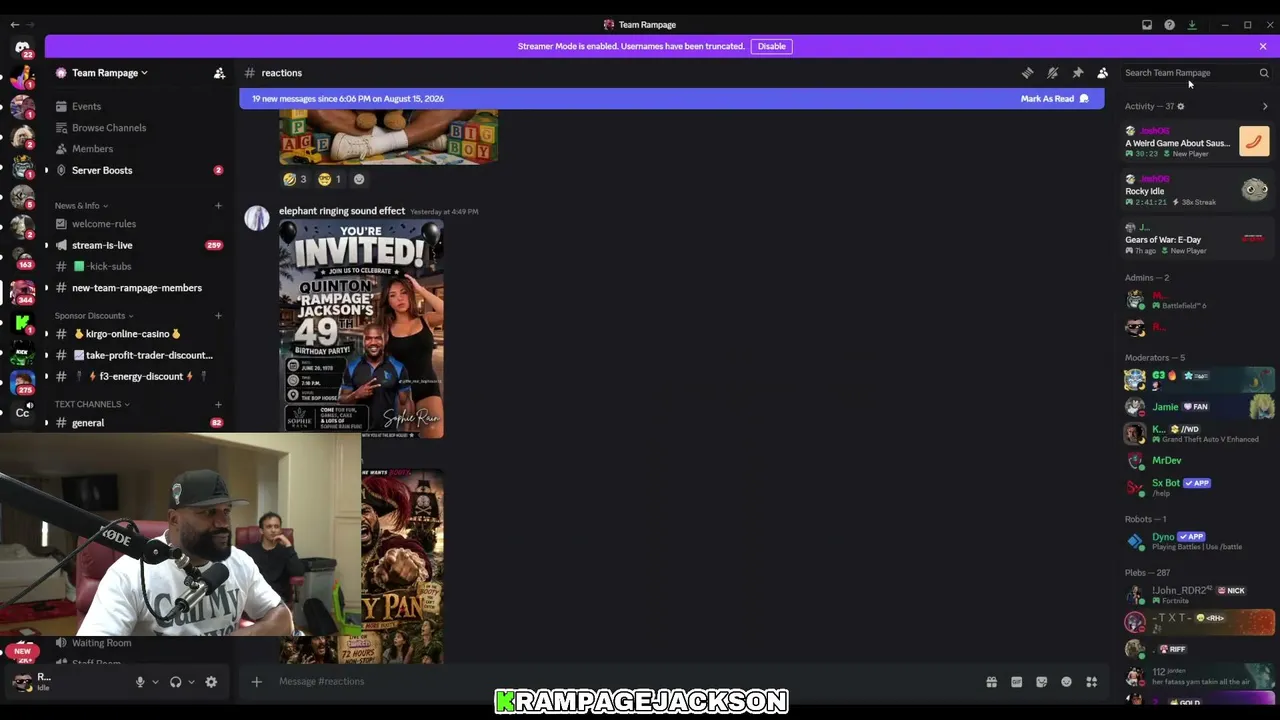The height and width of the screenshot is (720, 1280).
Task: Collapse the TEXT CHANNELS category
Action: click(92, 404)
